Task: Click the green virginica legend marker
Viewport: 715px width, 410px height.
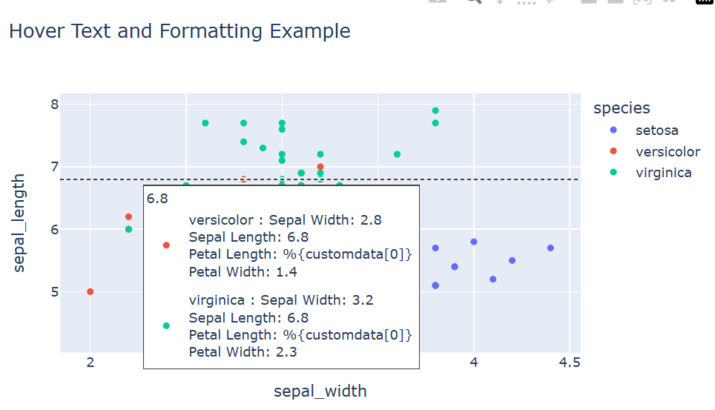Action: pyautogui.click(x=613, y=173)
